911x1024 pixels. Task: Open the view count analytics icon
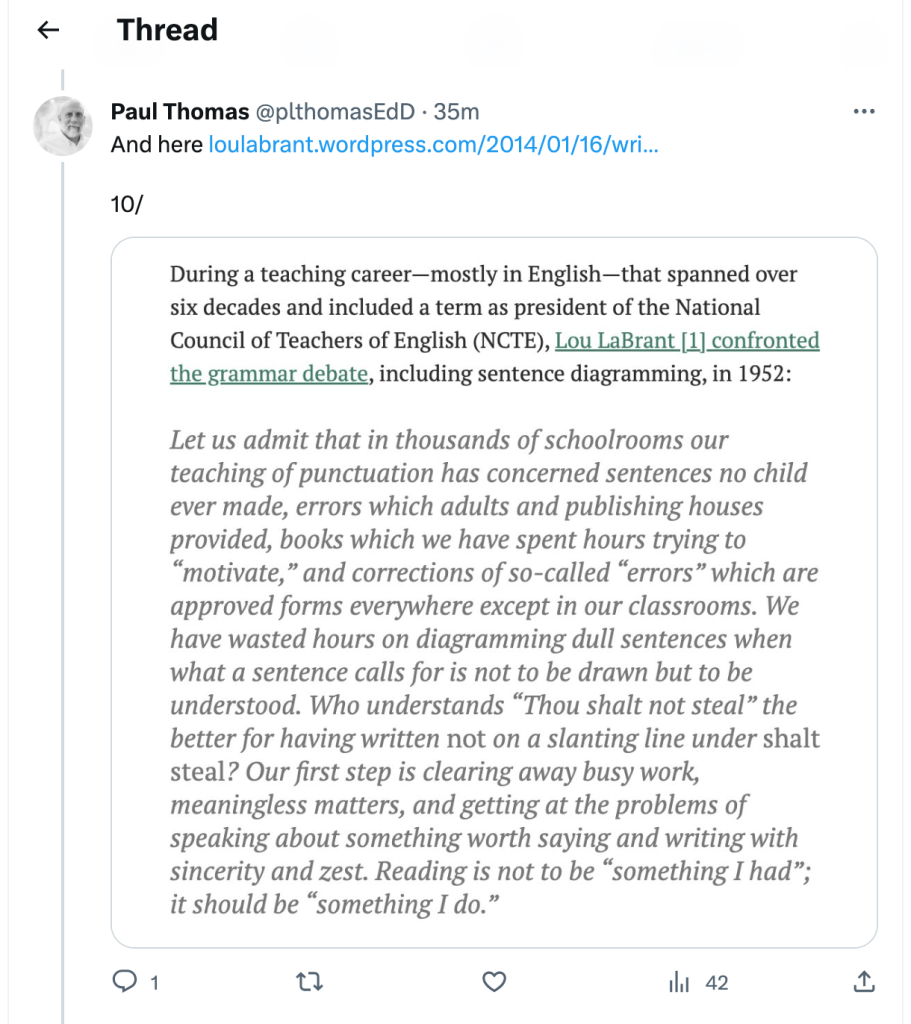tap(680, 983)
